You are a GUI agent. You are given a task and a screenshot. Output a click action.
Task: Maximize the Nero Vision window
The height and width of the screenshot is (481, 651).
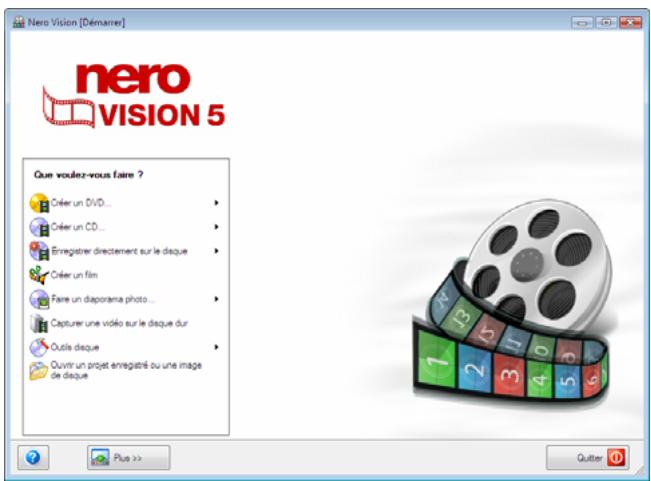click(606, 23)
